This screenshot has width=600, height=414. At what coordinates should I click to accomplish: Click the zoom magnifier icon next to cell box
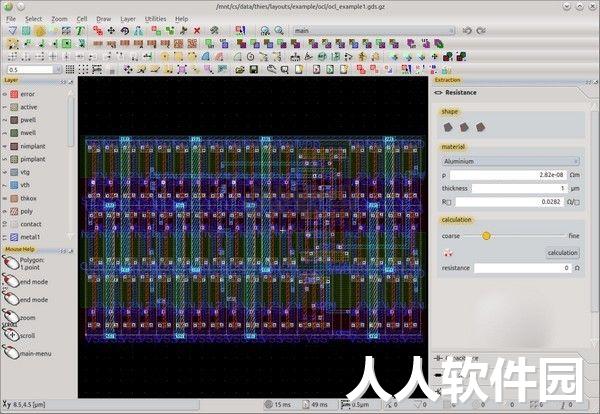pyautogui.click(x=279, y=31)
